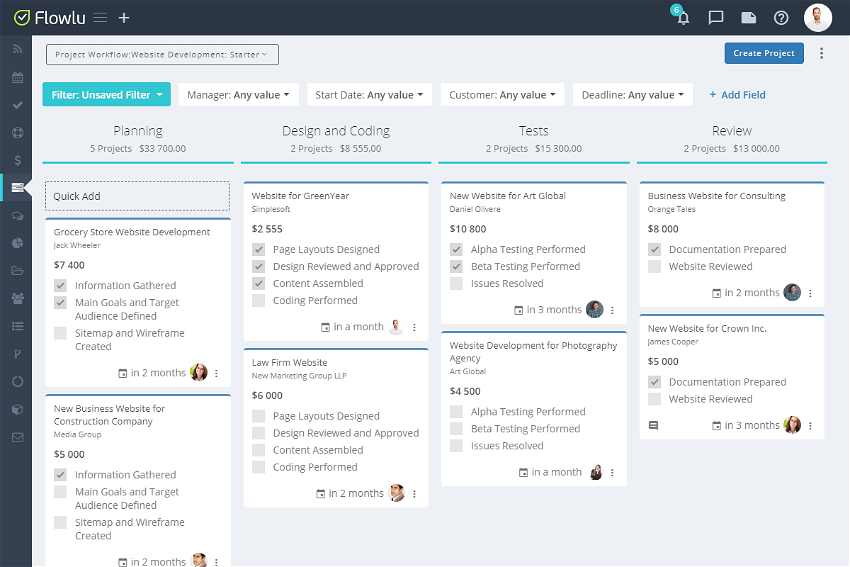Expand the Manager: Any value dropdown
Viewport: 850px width, 567px height.
(239, 95)
